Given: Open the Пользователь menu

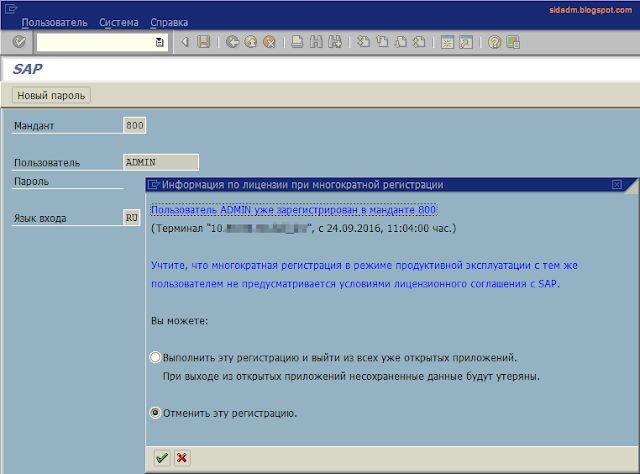Looking at the screenshot, I should 54,22.
